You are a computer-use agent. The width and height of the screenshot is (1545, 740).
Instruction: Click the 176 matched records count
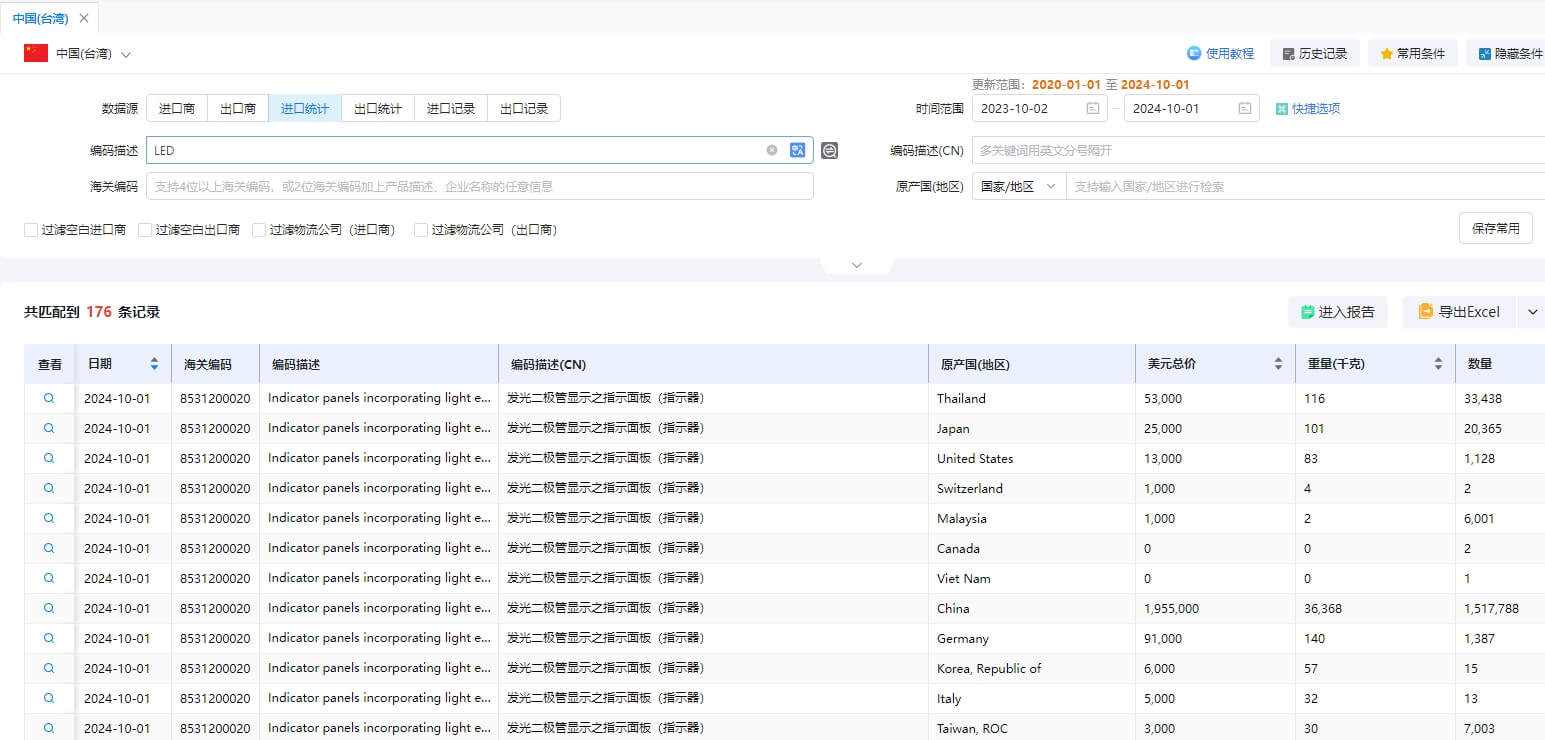(x=99, y=312)
